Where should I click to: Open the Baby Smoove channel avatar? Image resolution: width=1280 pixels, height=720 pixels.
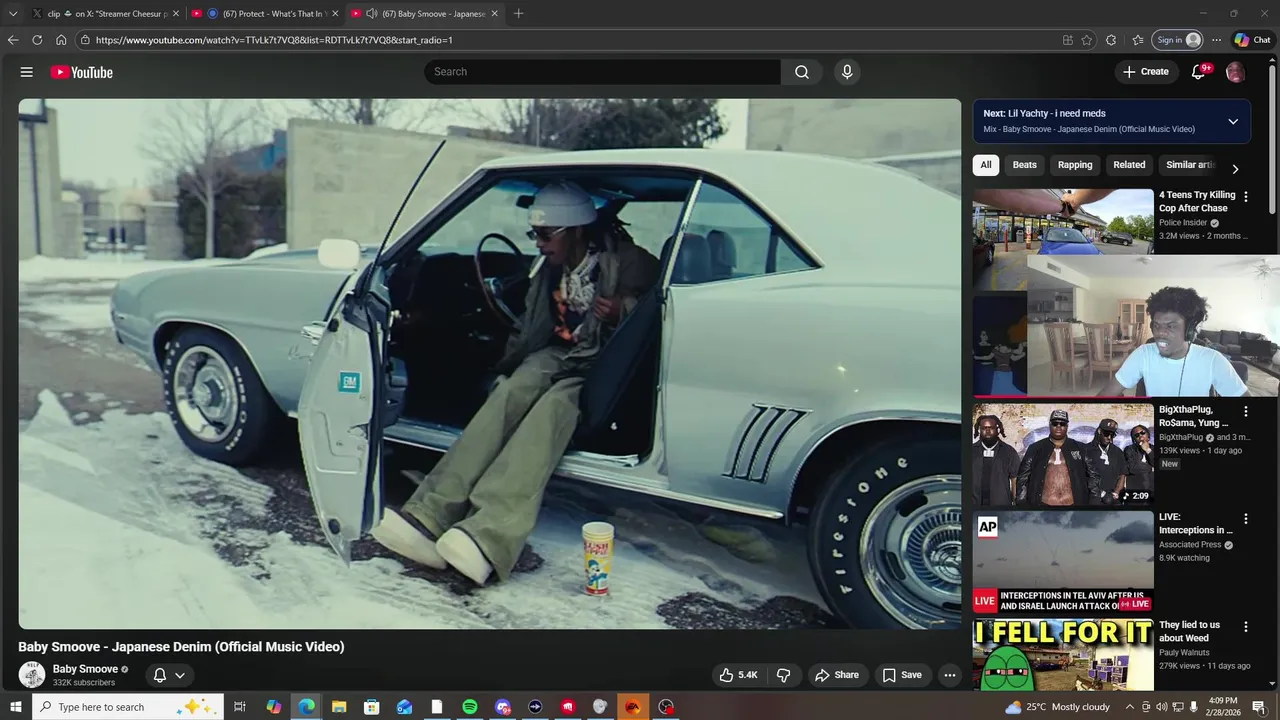tap(32, 675)
